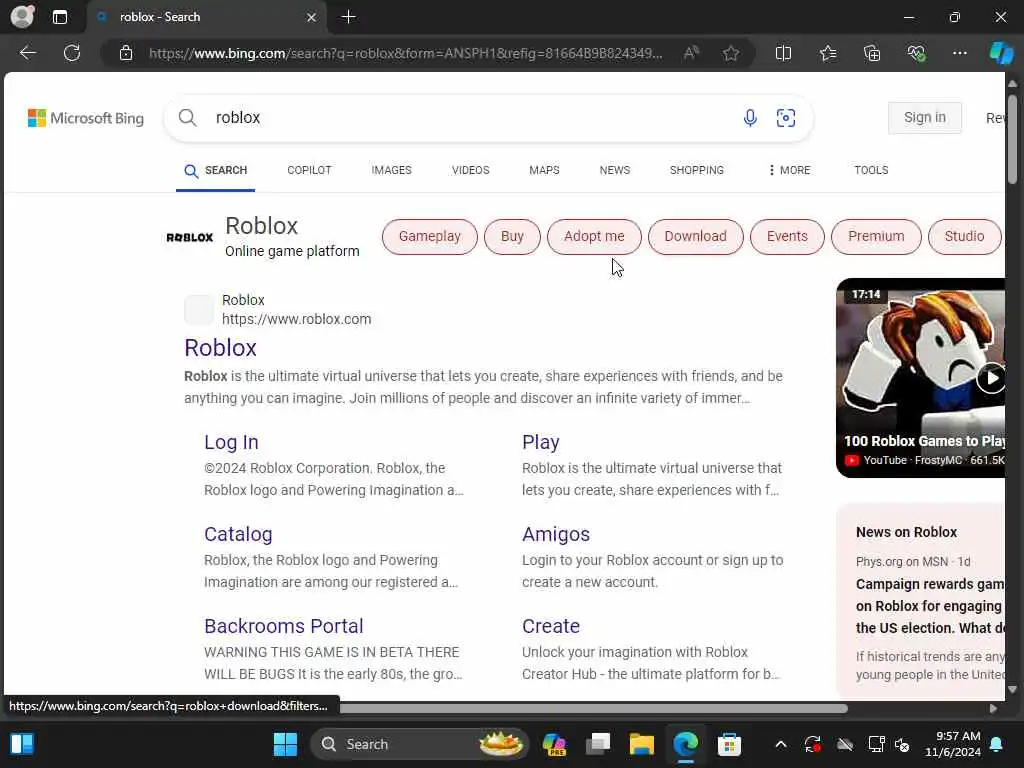
Task: Open the main Roblox result title
Action: 220,347
